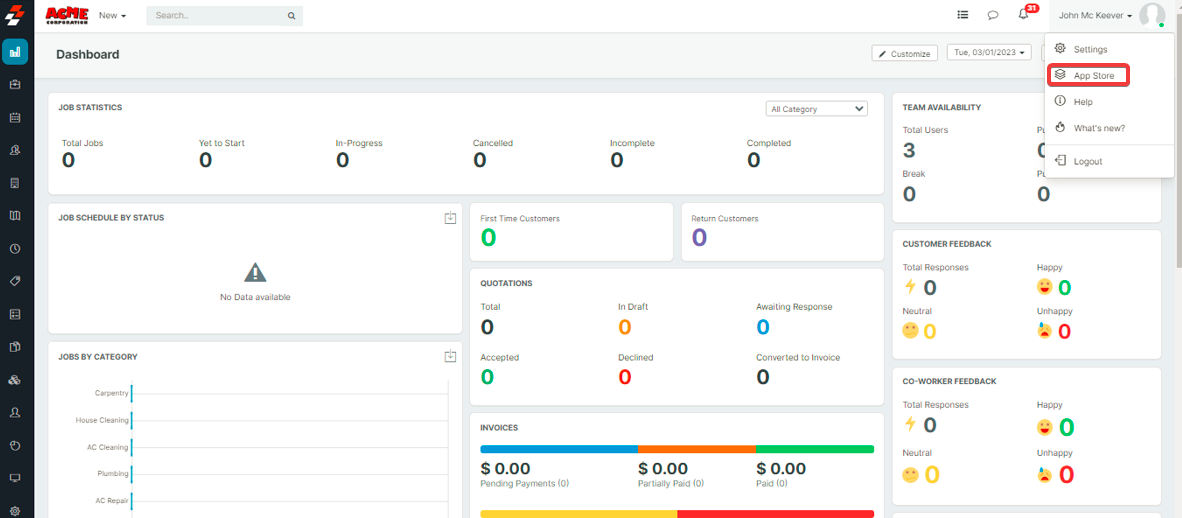Open the chat bubble icon
The image size is (1182, 518).
click(x=993, y=15)
